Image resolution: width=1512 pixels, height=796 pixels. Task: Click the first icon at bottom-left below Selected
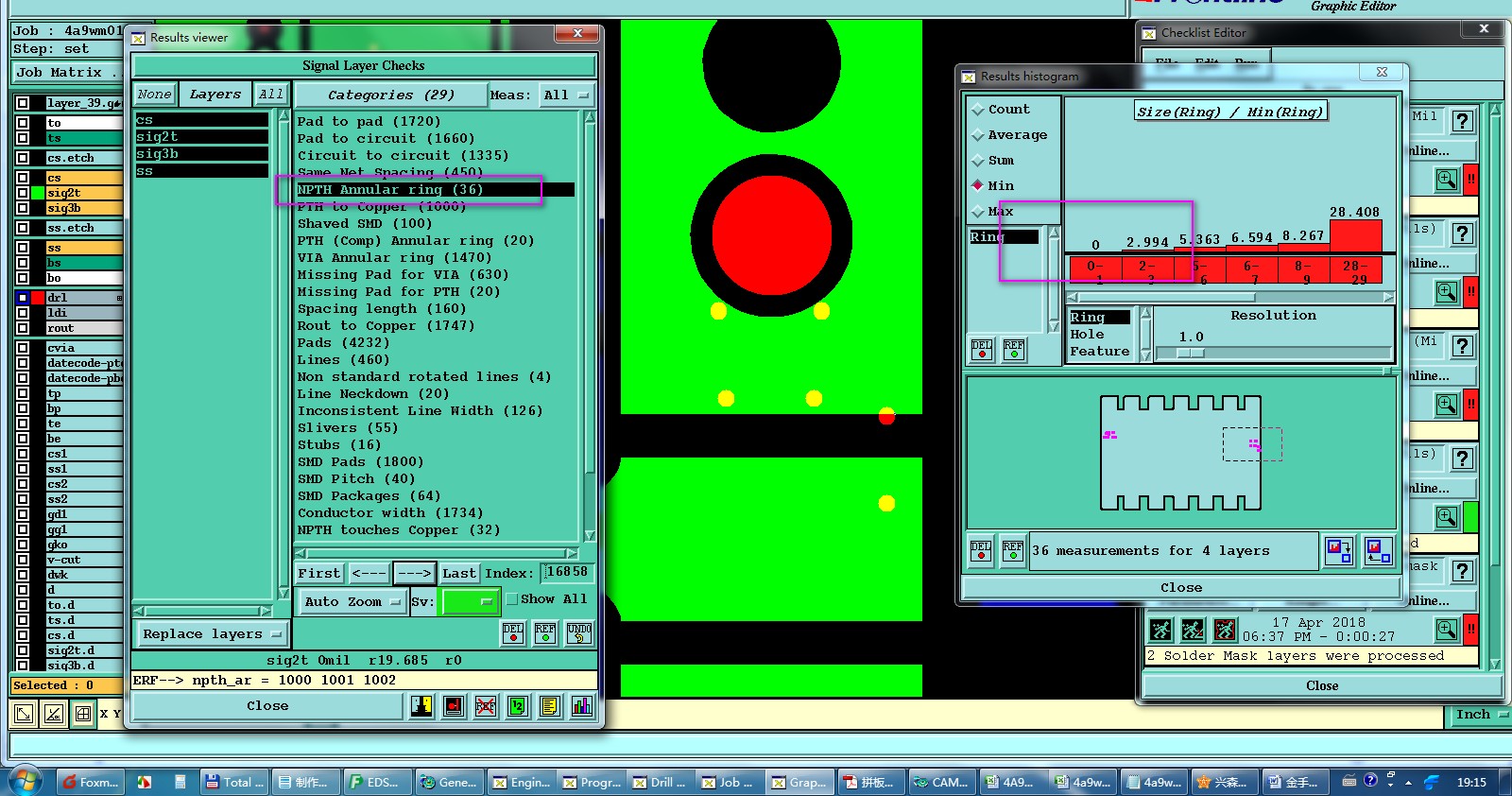[x=24, y=714]
